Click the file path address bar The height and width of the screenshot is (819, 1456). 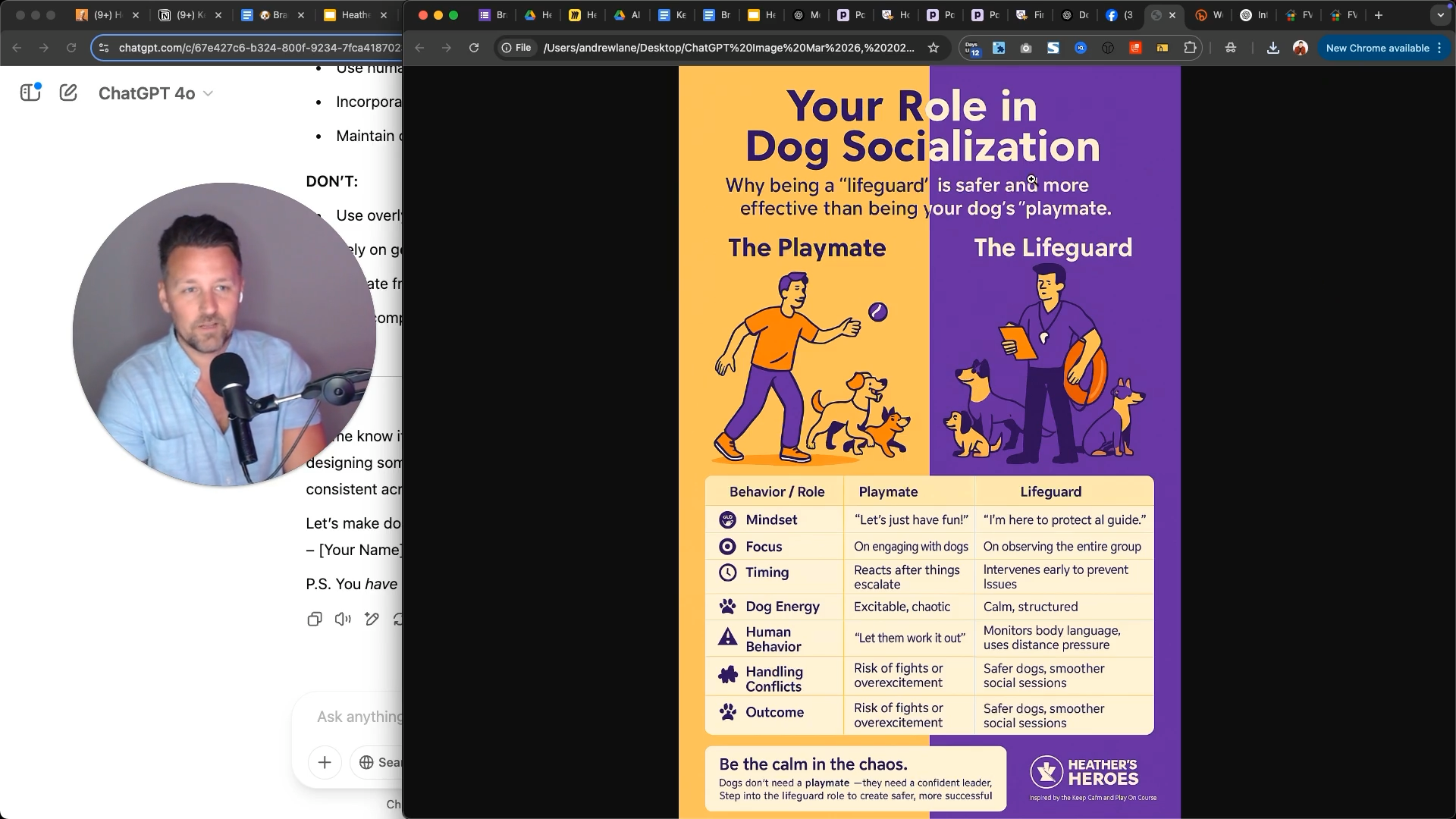728,48
